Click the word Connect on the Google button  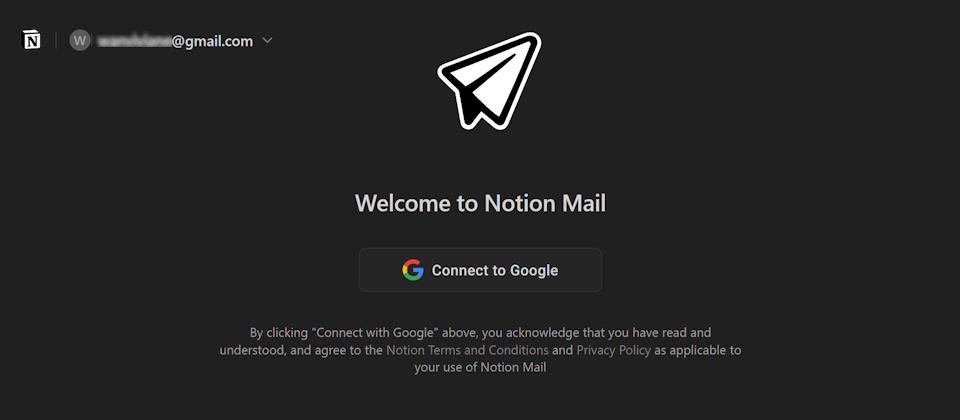point(457,271)
